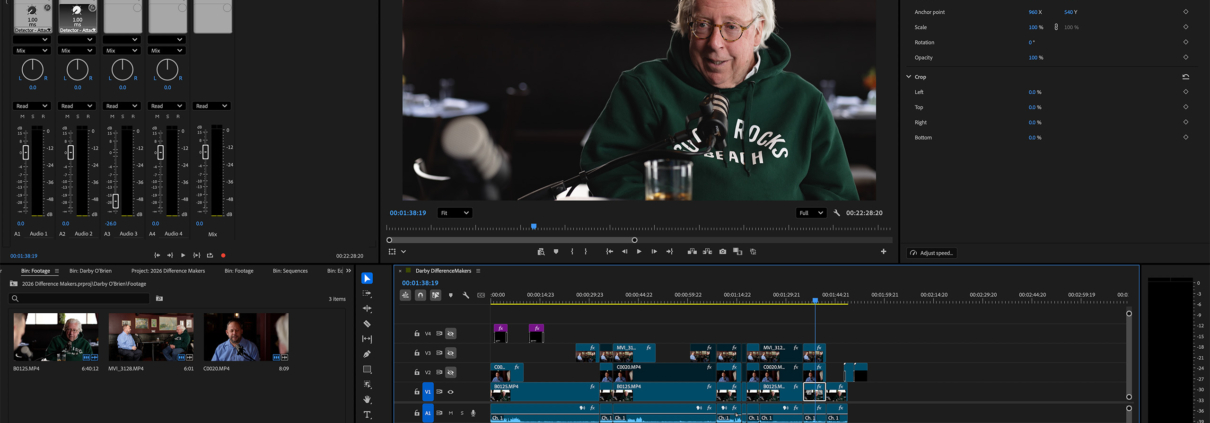Select the Hand tool
Screen dimensions: 1210x423
tap(367, 399)
